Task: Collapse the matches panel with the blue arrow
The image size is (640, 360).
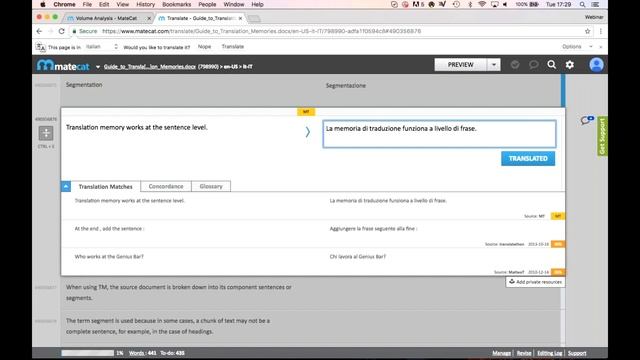Action: 66,186
